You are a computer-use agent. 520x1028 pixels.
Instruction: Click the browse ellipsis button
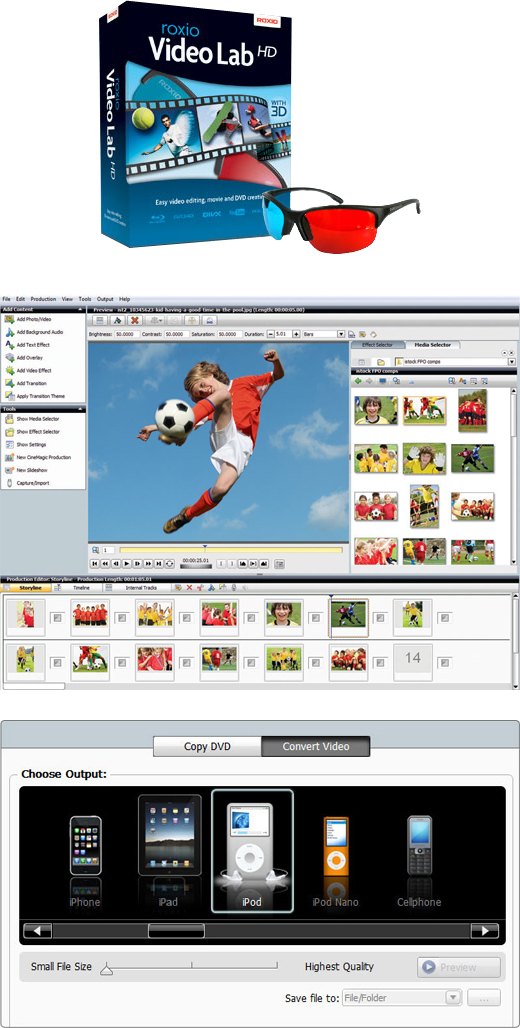484,998
